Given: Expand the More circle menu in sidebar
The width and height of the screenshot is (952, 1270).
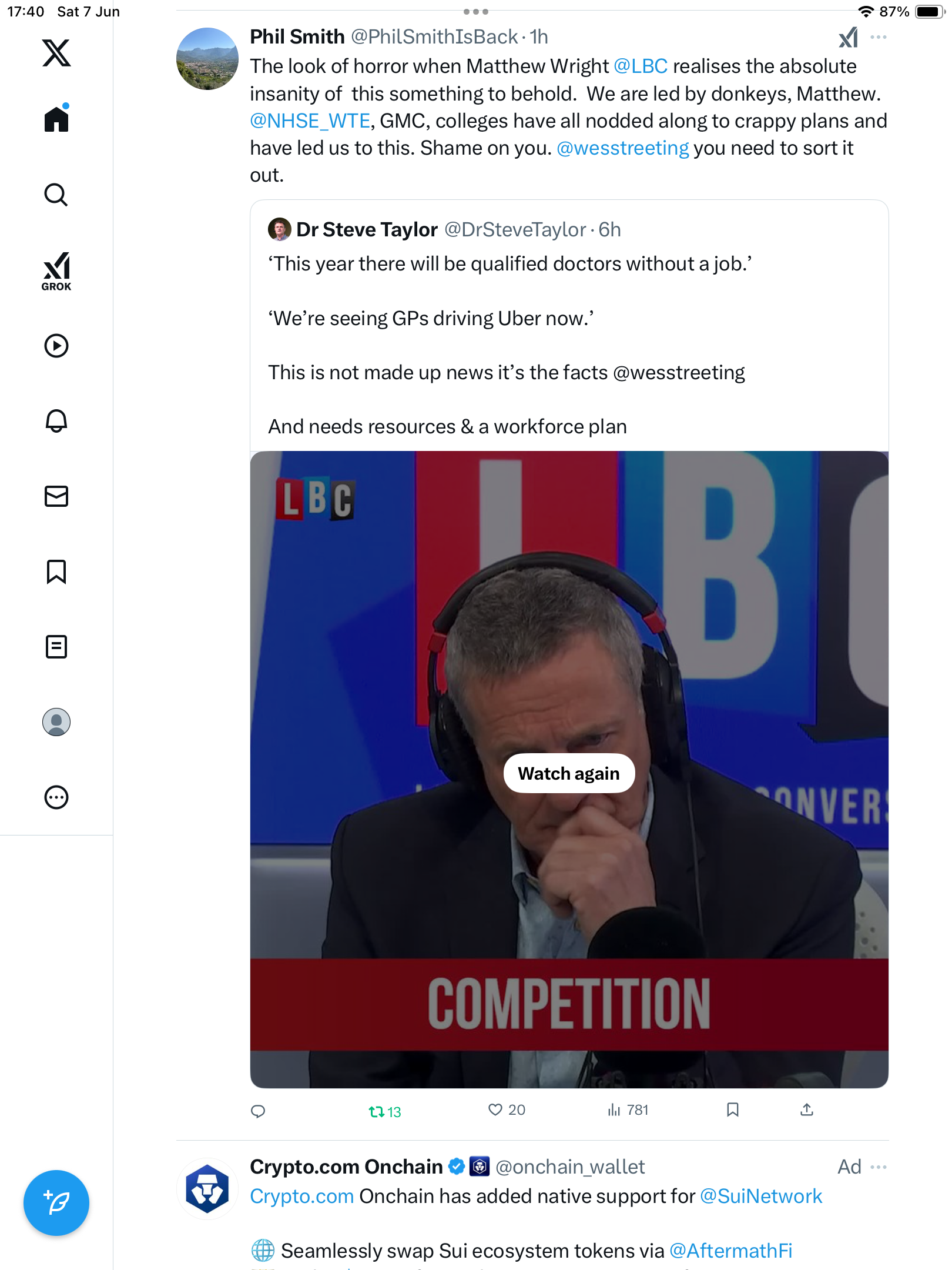Looking at the screenshot, I should (56, 797).
